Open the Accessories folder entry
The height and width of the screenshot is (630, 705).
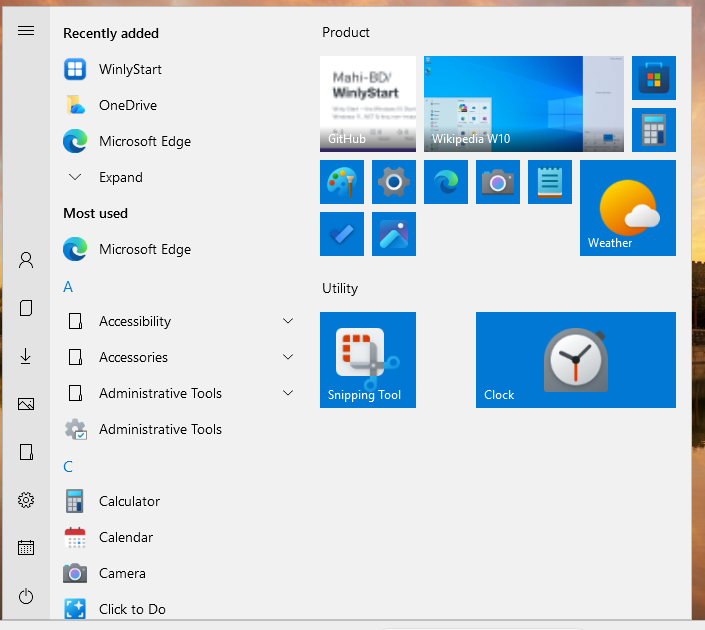180,357
